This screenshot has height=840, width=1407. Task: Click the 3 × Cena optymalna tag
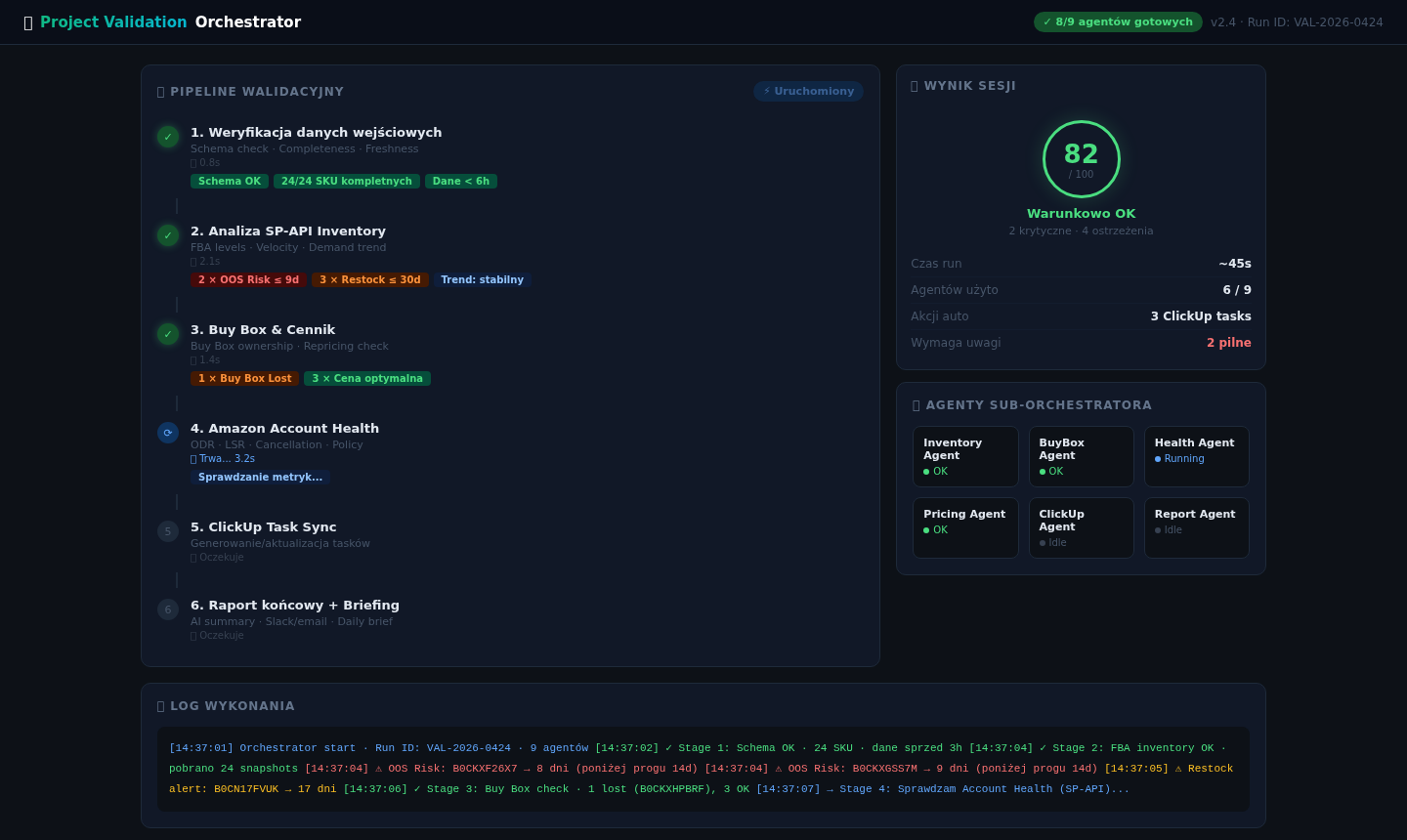(x=367, y=378)
